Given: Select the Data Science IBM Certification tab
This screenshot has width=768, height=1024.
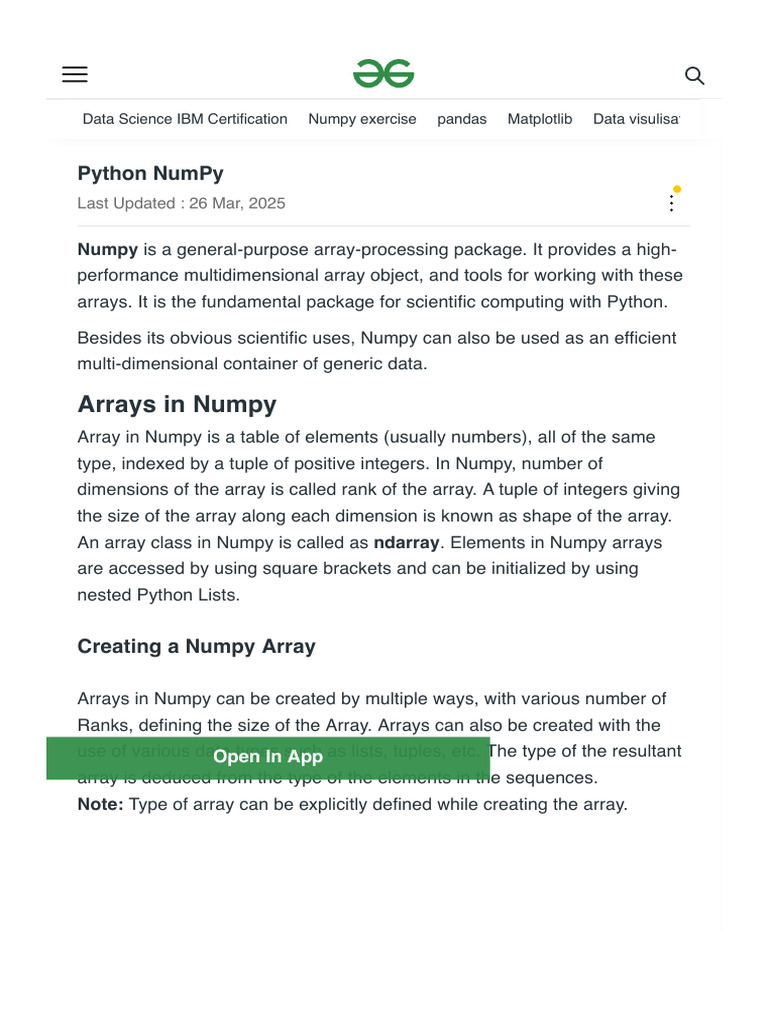Looking at the screenshot, I should [185, 119].
